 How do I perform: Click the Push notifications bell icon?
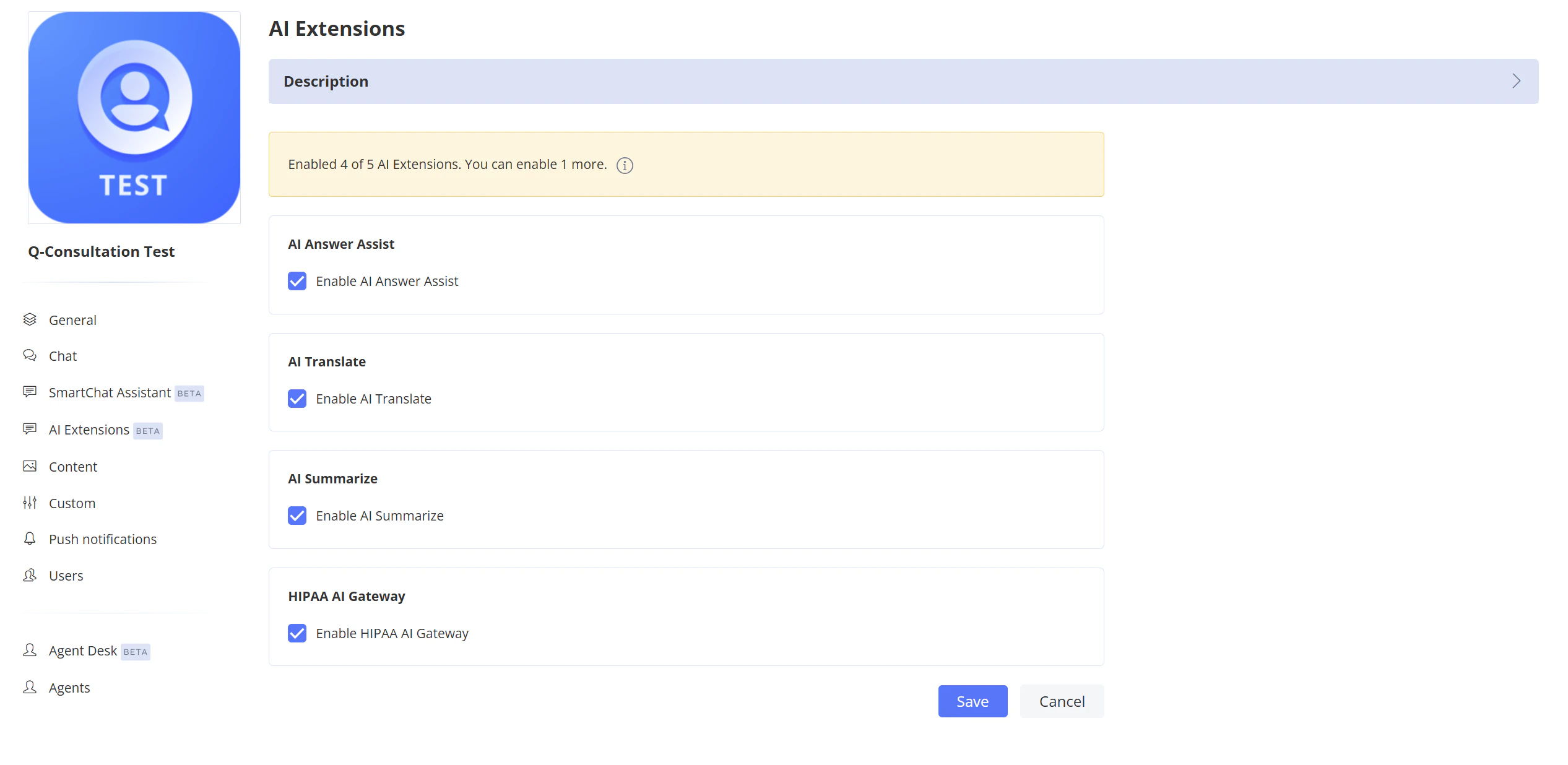[29, 538]
